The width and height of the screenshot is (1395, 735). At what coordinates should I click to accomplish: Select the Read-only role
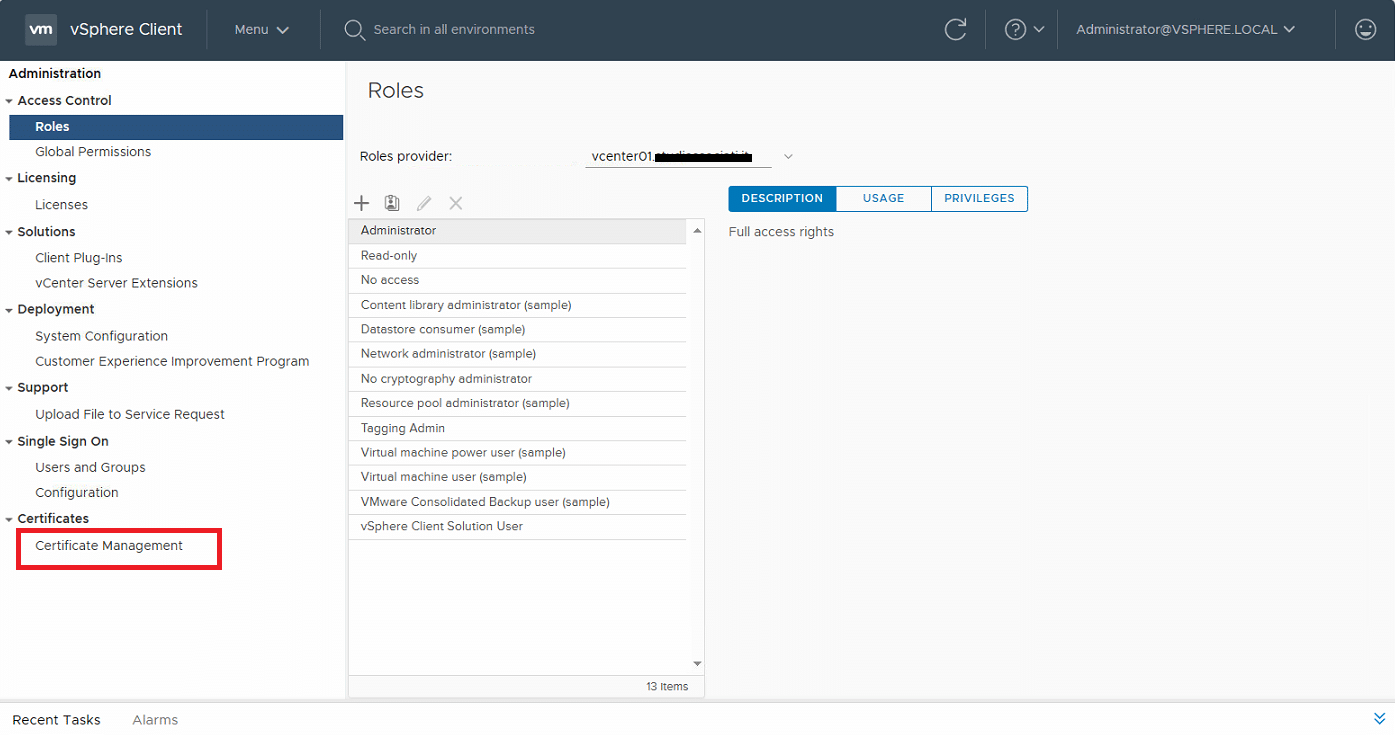[x=518, y=256]
